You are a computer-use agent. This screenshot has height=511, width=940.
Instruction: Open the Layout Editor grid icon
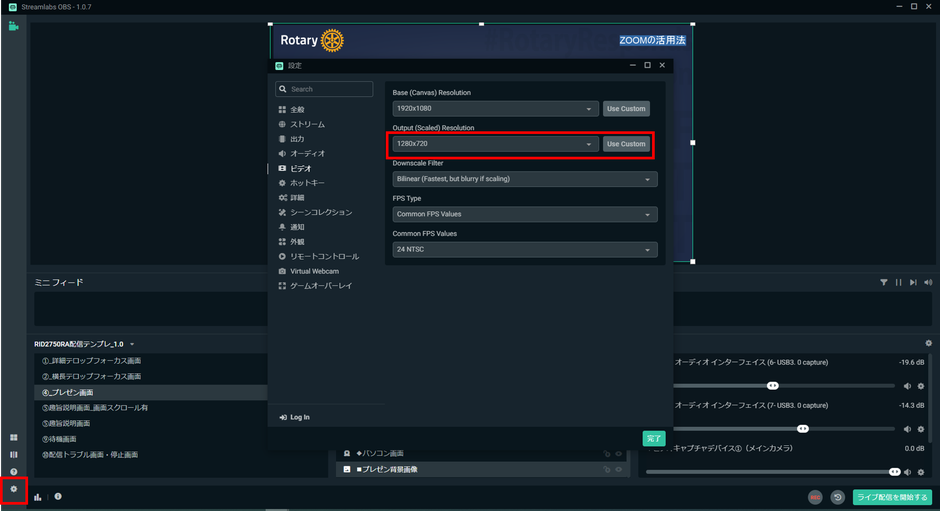(x=13, y=438)
